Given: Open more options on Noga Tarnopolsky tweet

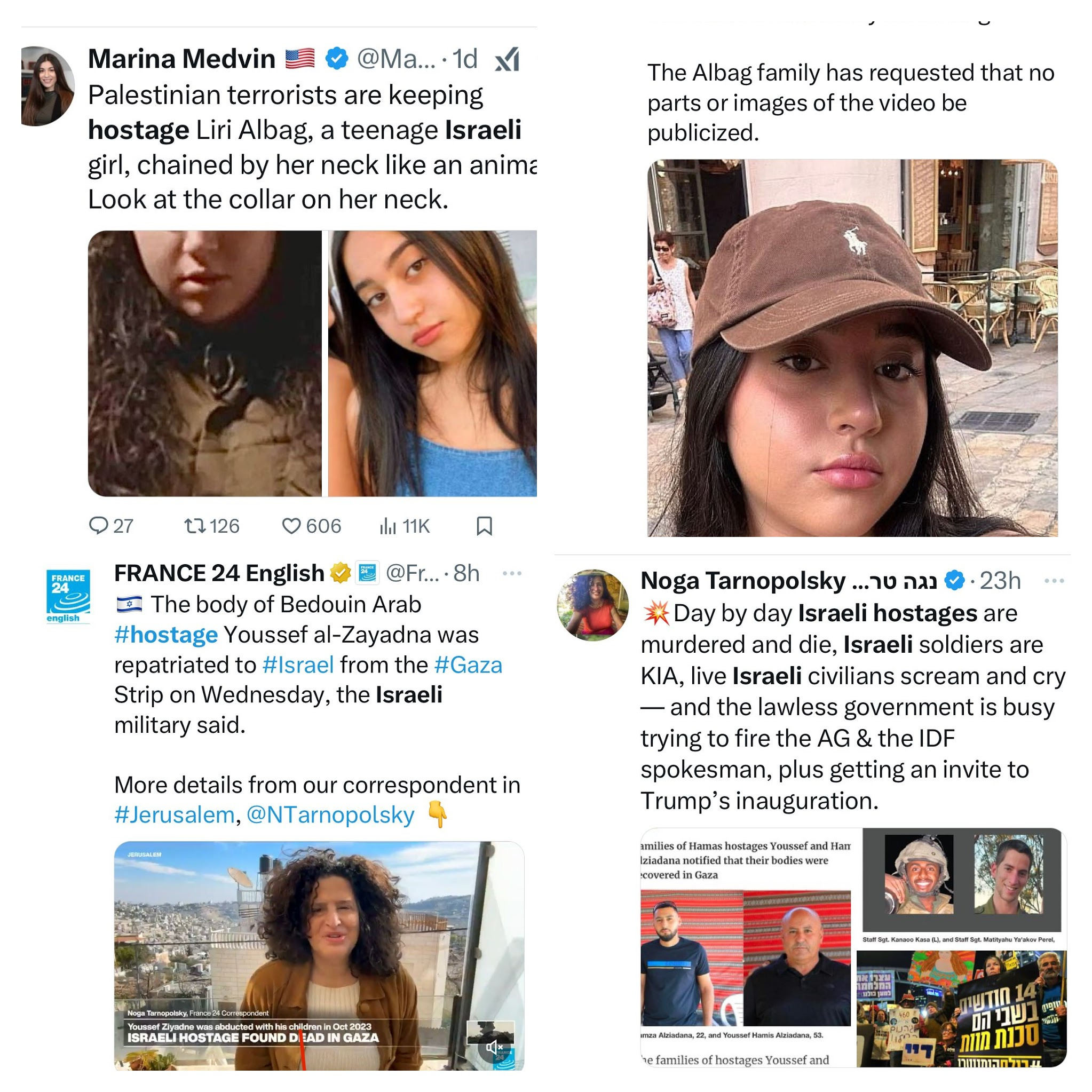Looking at the screenshot, I should 1055,581.
